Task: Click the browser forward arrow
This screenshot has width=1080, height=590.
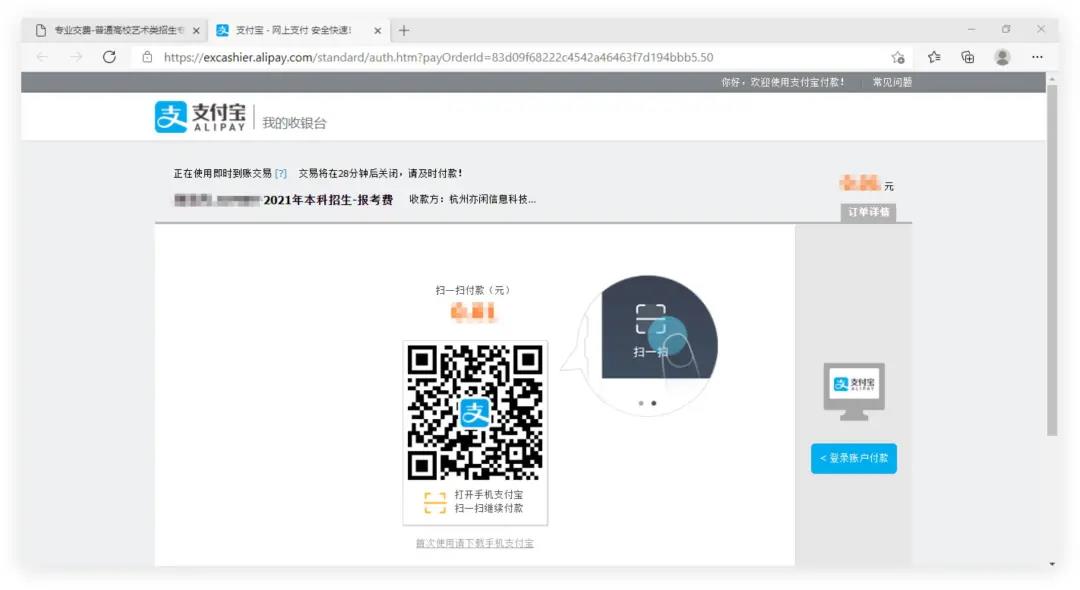Action: tap(76, 57)
